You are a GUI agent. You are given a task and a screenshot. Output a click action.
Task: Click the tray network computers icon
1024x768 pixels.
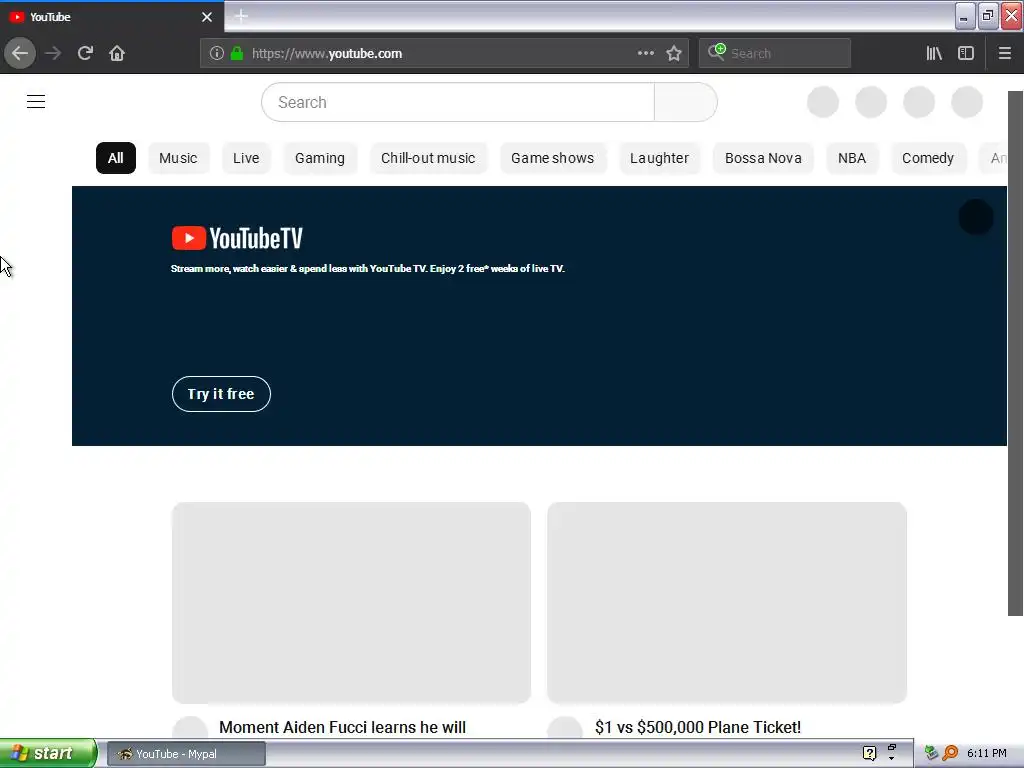click(x=931, y=754)
